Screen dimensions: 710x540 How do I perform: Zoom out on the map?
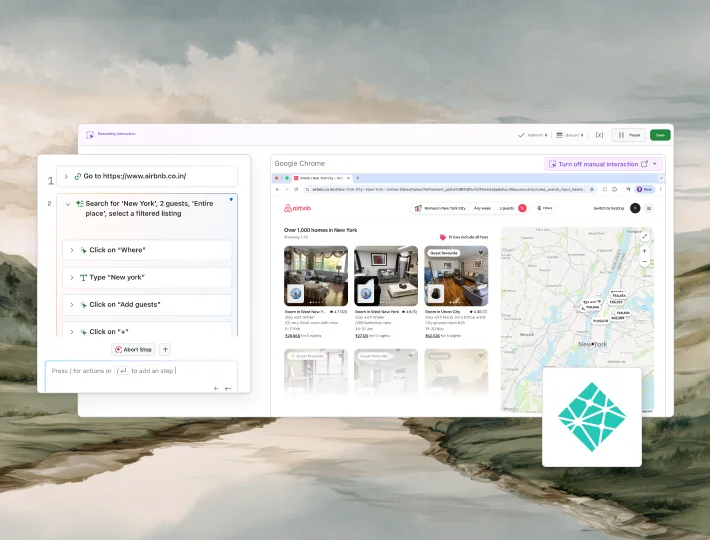pos(644,262)
